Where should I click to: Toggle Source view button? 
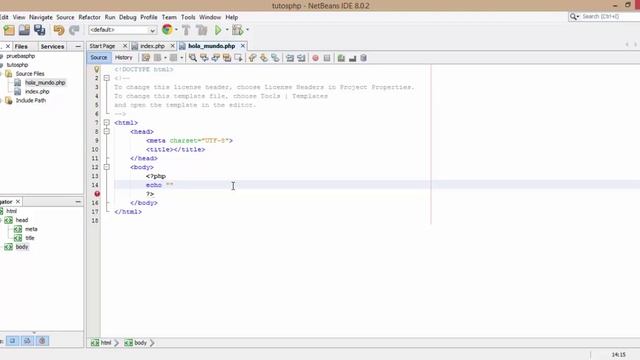click(x=98, y=58)
